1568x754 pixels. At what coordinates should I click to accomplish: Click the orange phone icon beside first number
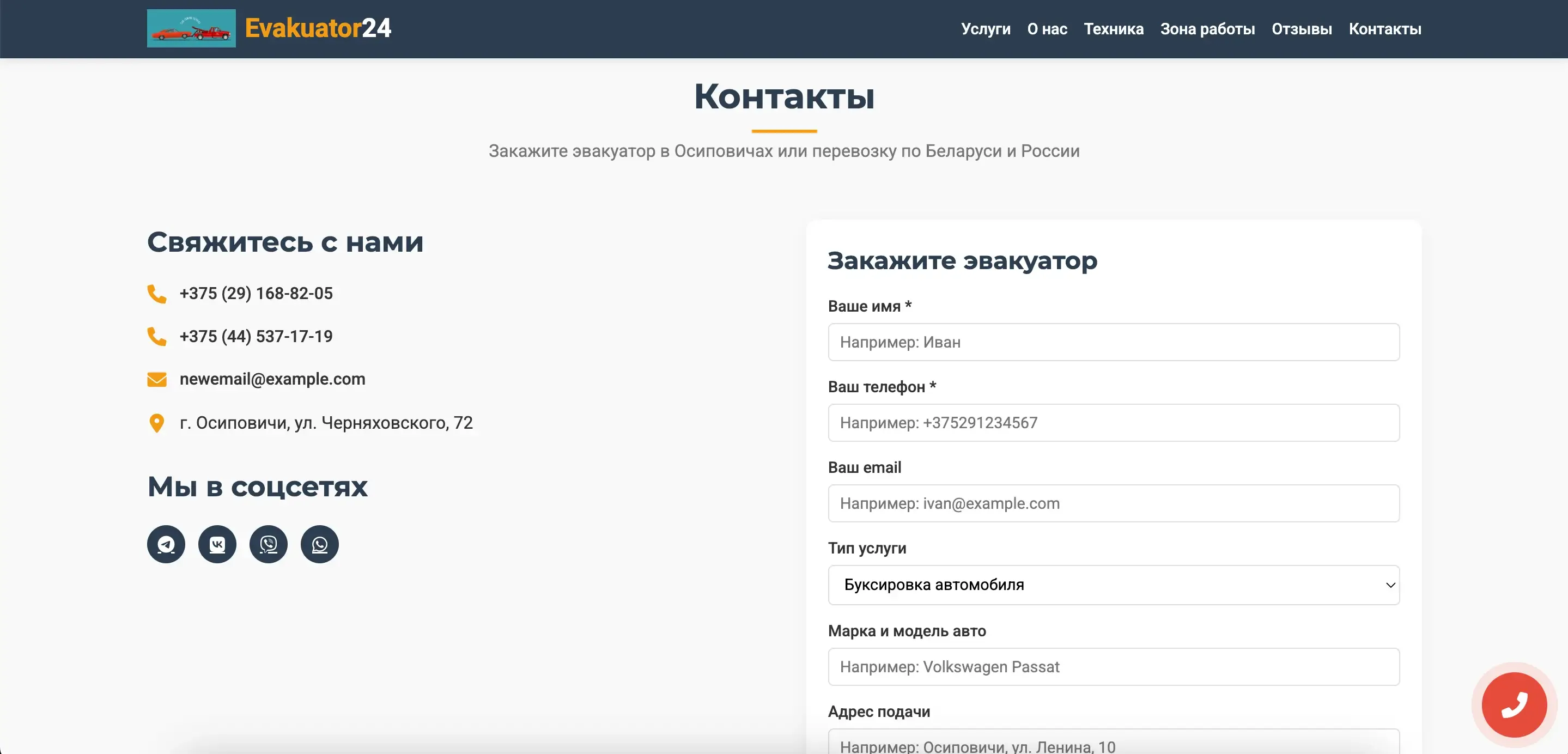tap(157, 294)
